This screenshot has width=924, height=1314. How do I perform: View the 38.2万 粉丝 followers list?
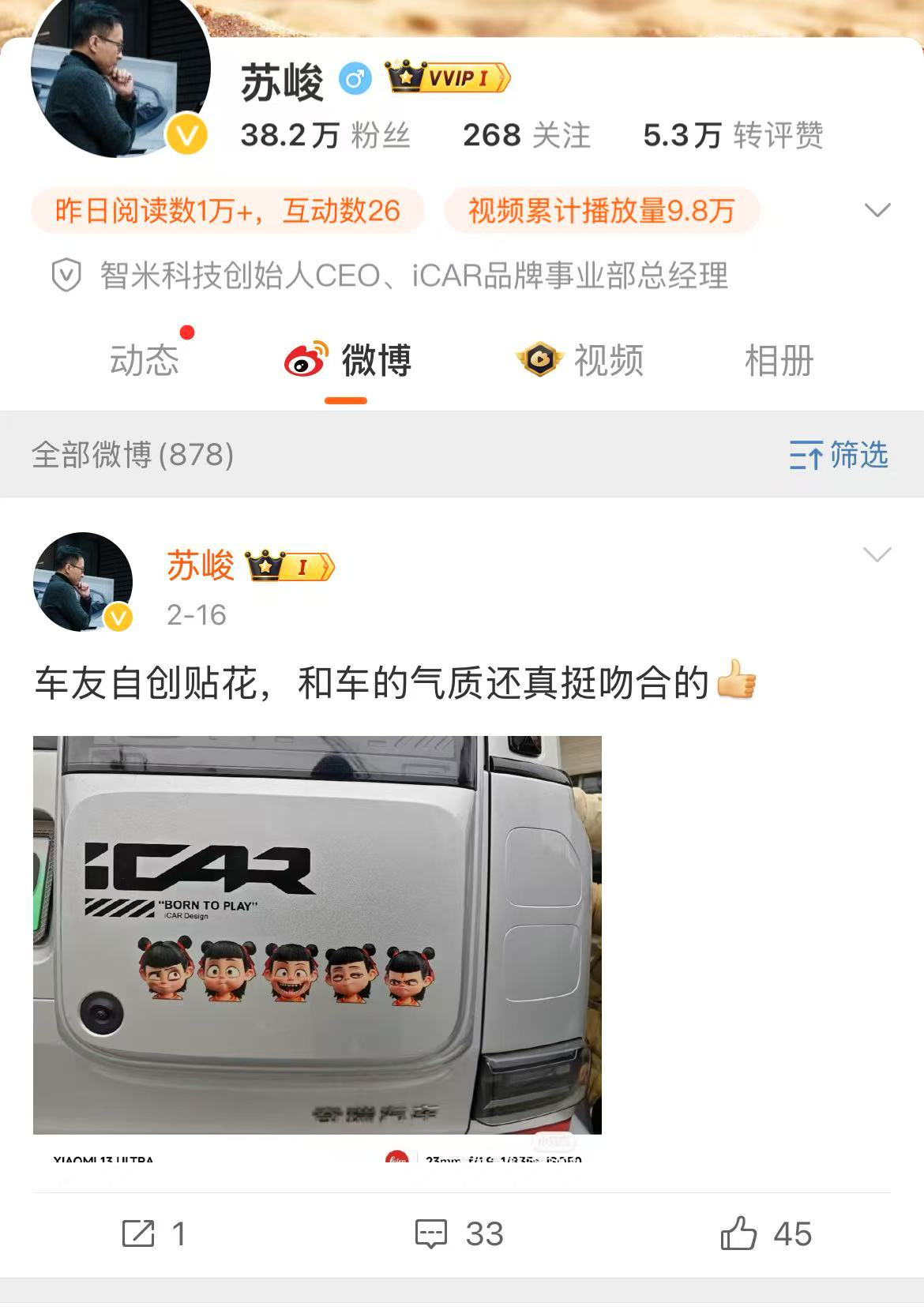click(325, 135)
